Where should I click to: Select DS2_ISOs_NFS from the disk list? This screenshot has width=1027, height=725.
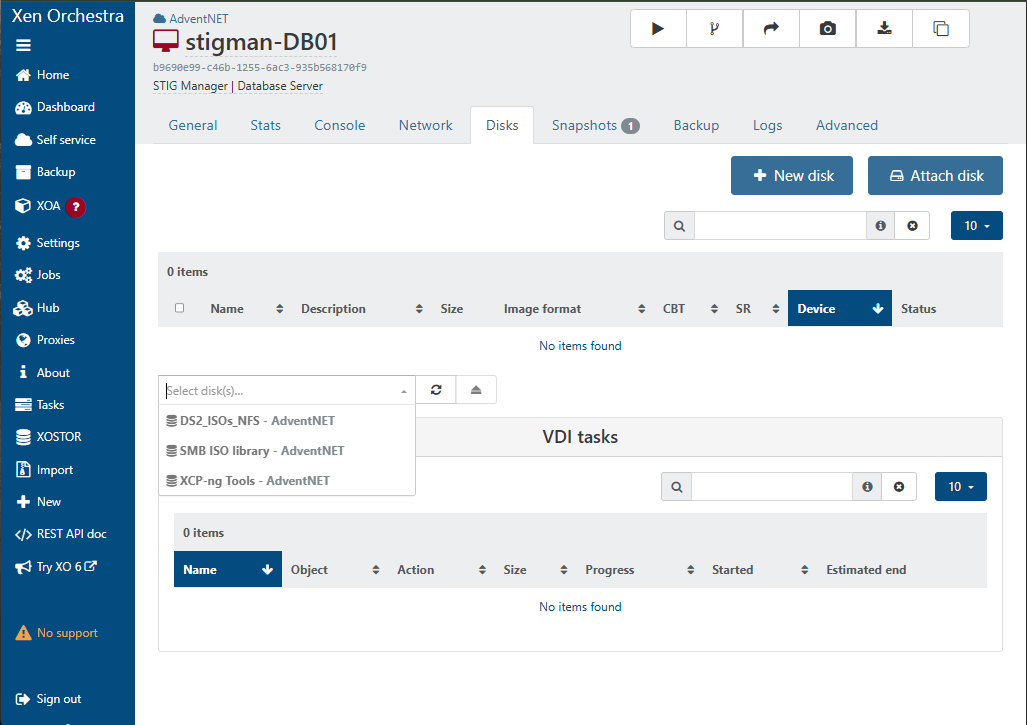coord(257,421)
